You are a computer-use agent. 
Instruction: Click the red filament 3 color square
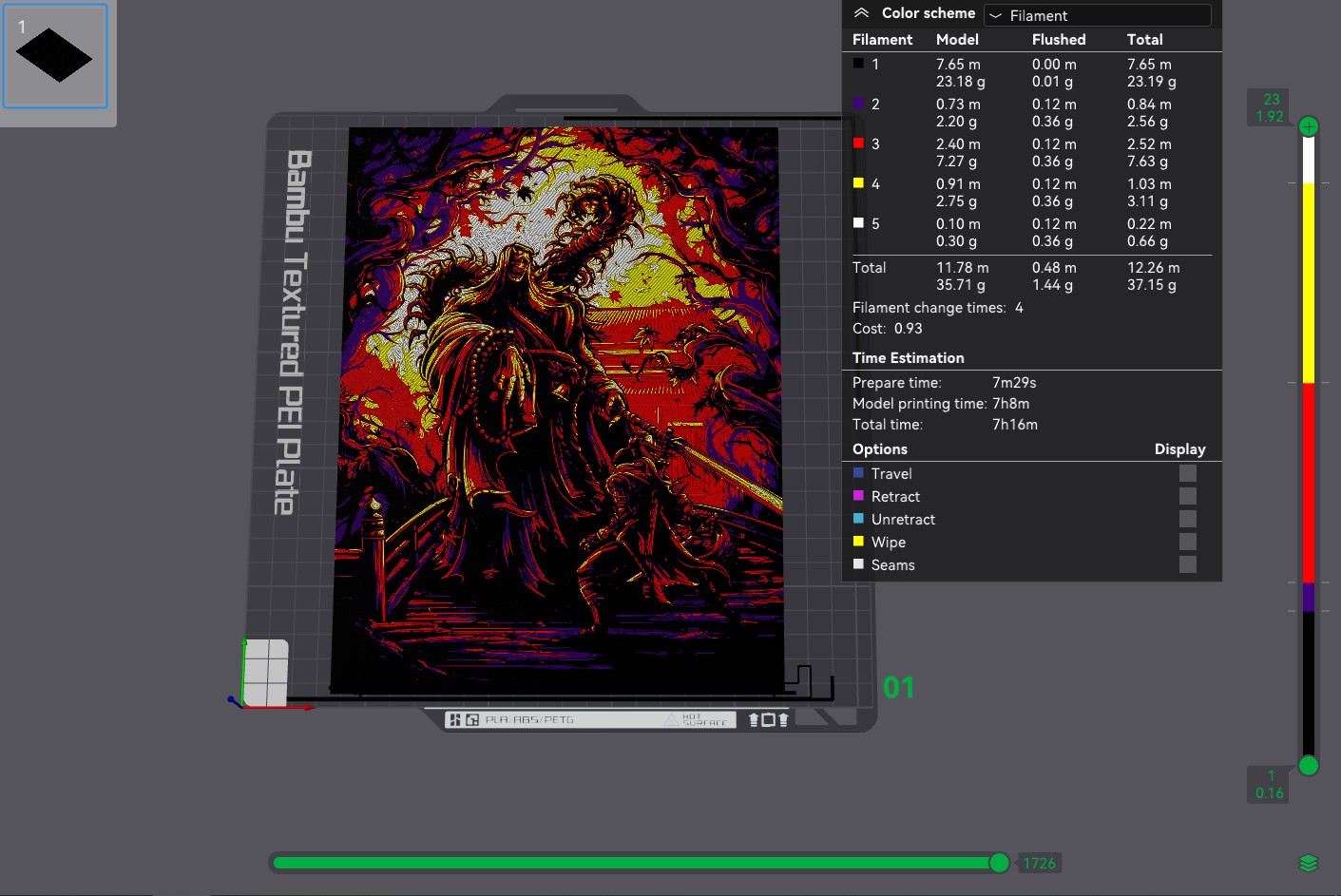pos(858,143)
